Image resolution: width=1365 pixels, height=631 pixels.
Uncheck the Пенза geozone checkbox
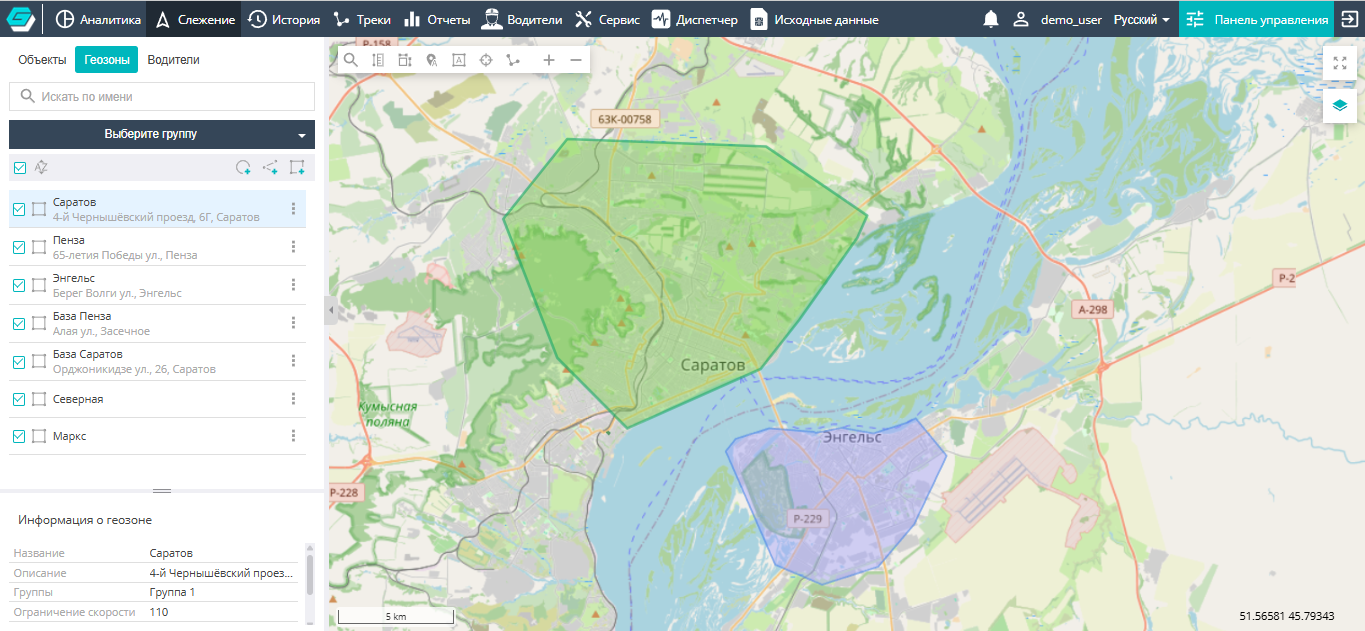tap(19, 247)
